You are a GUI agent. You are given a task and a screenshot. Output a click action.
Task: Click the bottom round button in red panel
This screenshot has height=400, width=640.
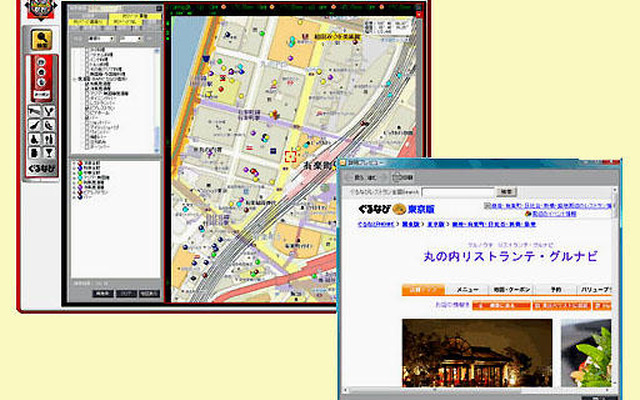41,82
